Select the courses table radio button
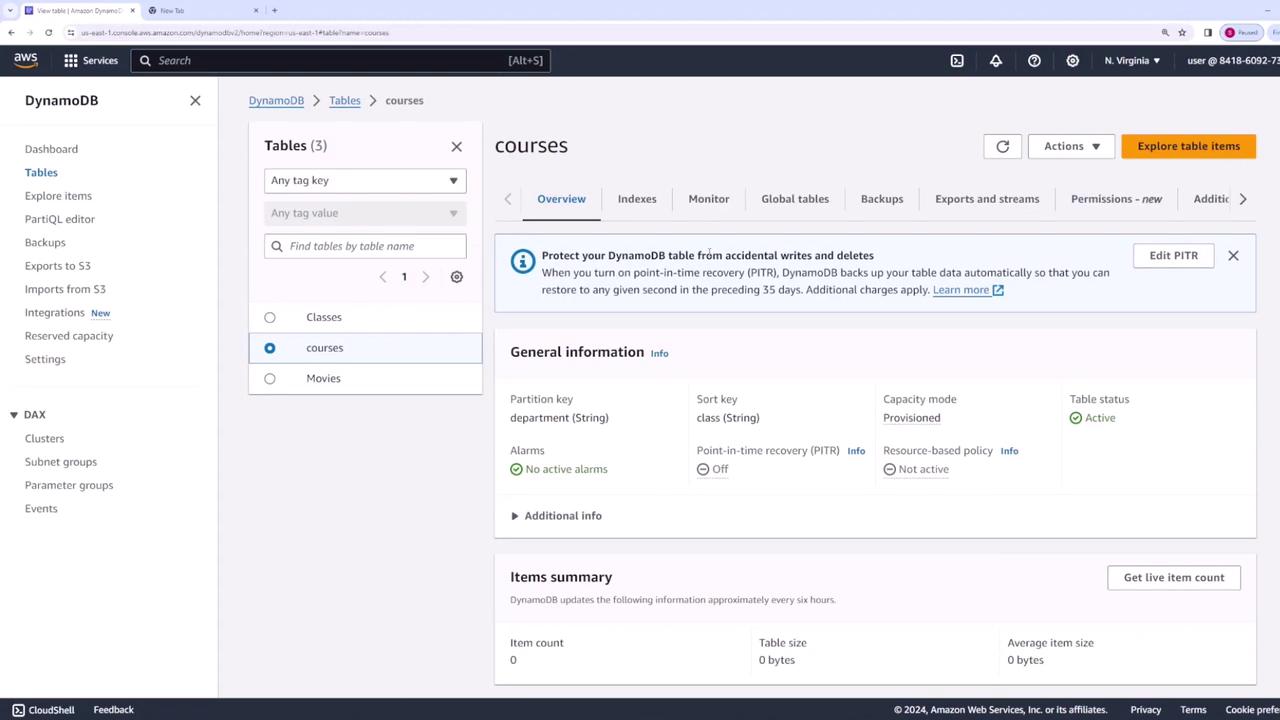Screen dimensions: 1280x720 coord(270,348)
